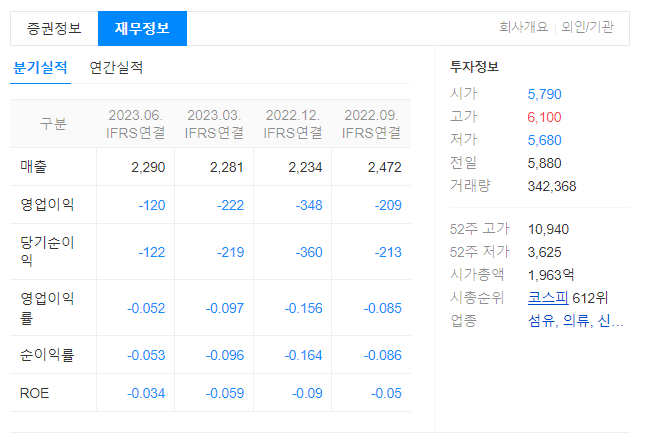Click the ROE value -0.05

click(386, 394)
